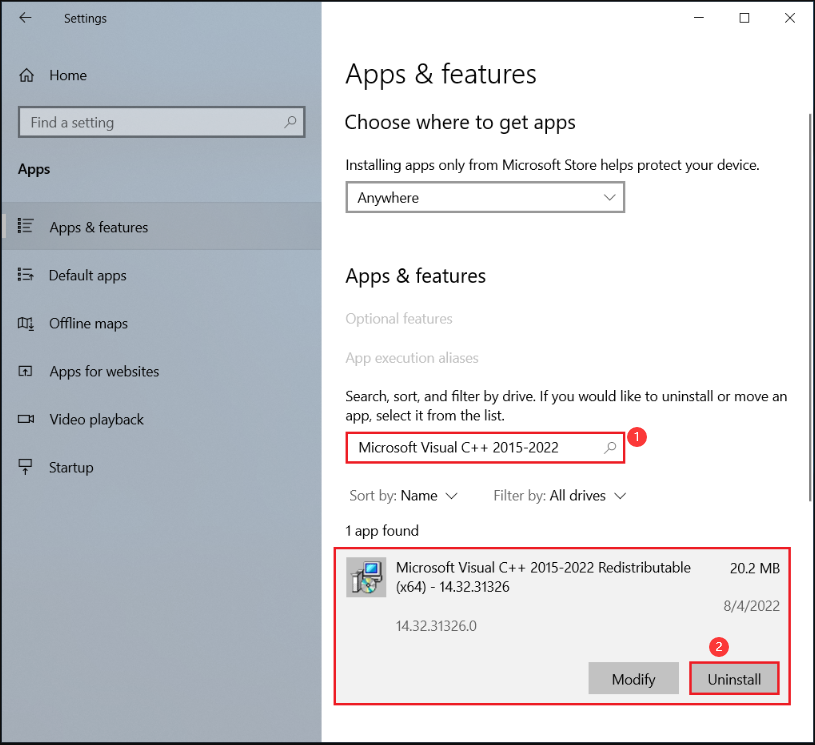Click the Apps & features sidebar icon
This screenshot has height=745, width=815.
(27, 227)
